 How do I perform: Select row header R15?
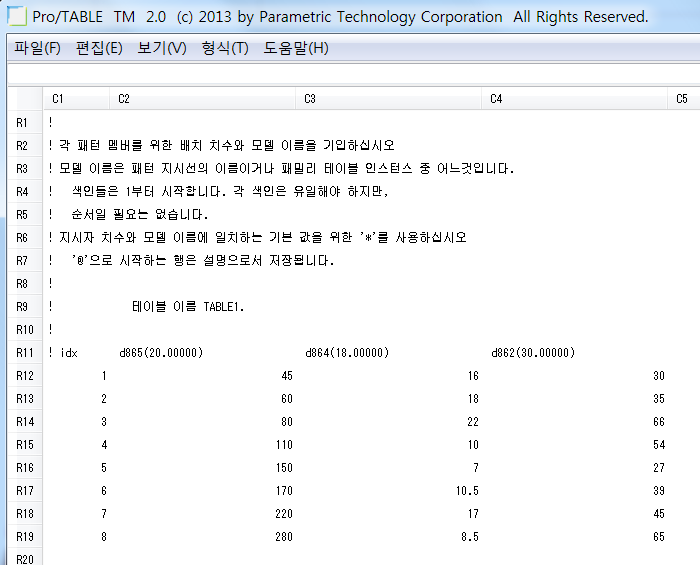[x=25, y=445]
